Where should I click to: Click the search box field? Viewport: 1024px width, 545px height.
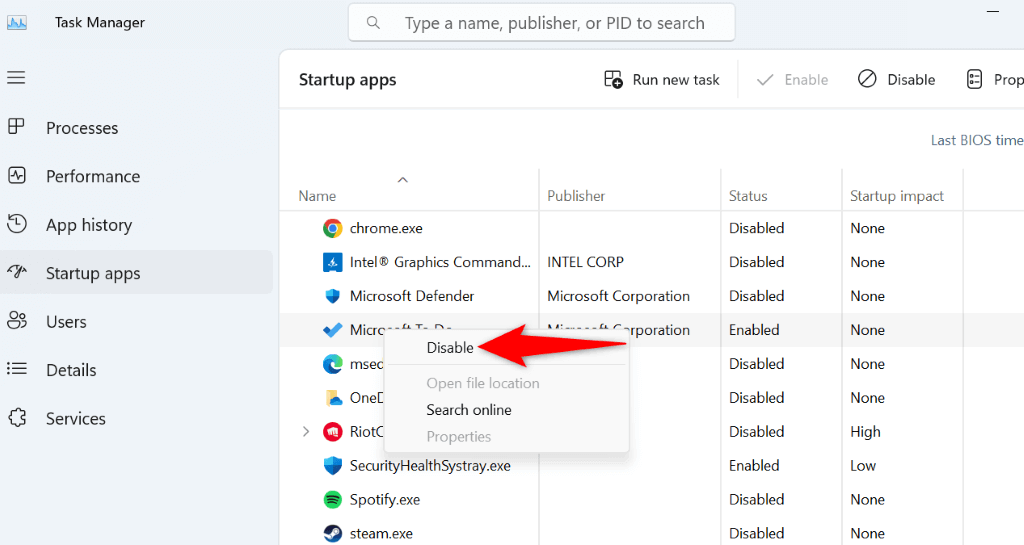(554, 23)
